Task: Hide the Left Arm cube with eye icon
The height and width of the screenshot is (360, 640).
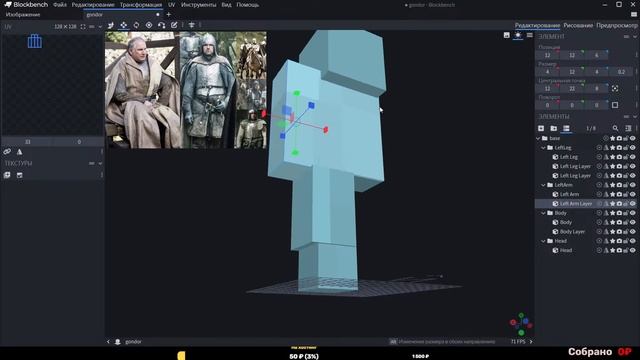Action: click(633, 194)
